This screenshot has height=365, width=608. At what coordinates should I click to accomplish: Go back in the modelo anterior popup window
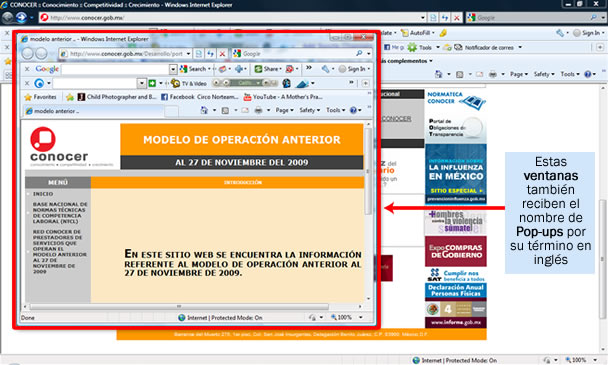(28, 54)
